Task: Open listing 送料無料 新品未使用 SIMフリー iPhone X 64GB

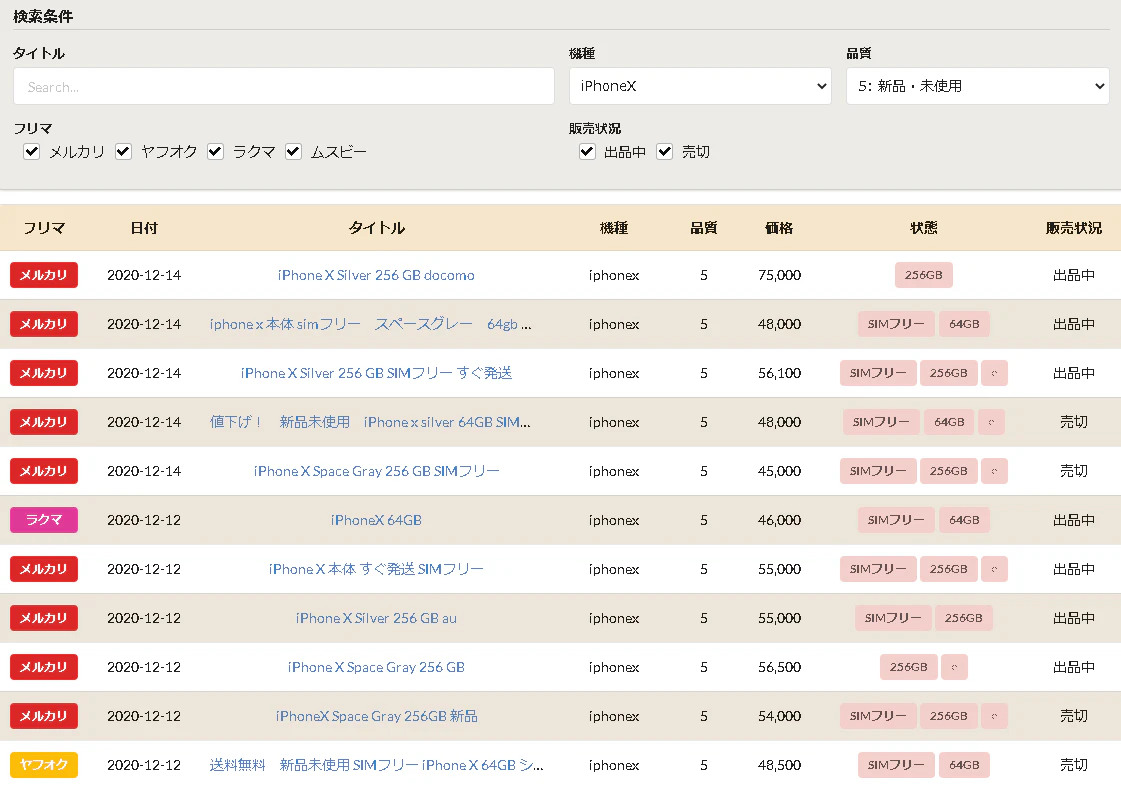Action: click(x=376, y=765)
